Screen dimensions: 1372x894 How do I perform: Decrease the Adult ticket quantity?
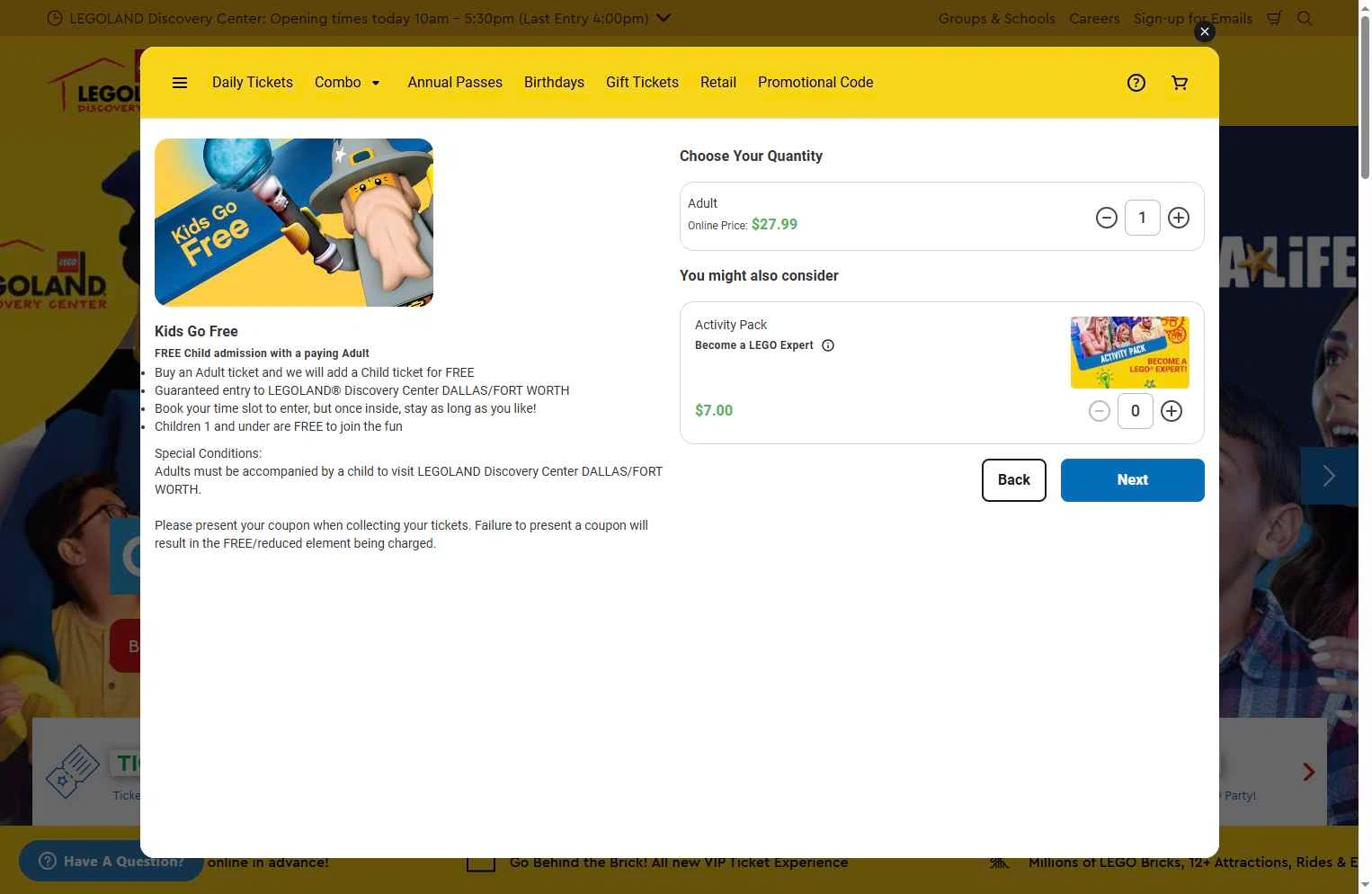coord(1107,218)
